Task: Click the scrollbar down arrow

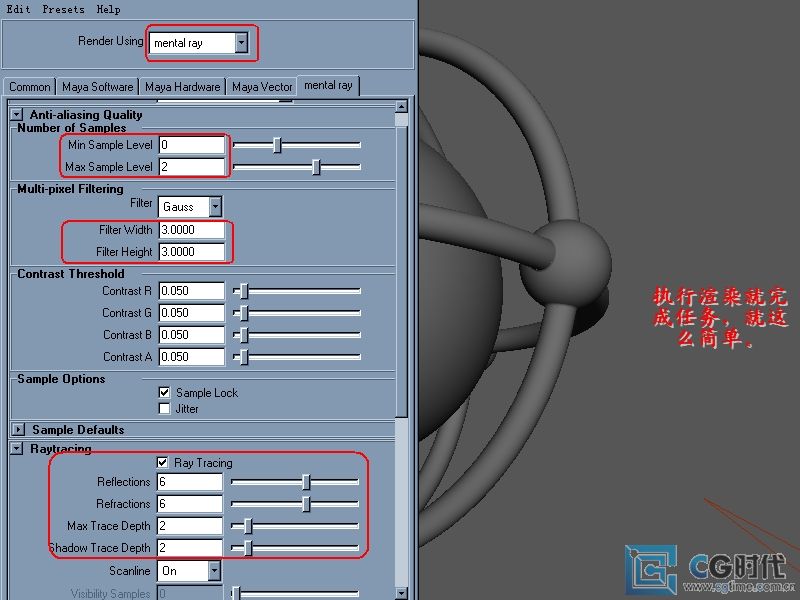Action: (402, 593)
